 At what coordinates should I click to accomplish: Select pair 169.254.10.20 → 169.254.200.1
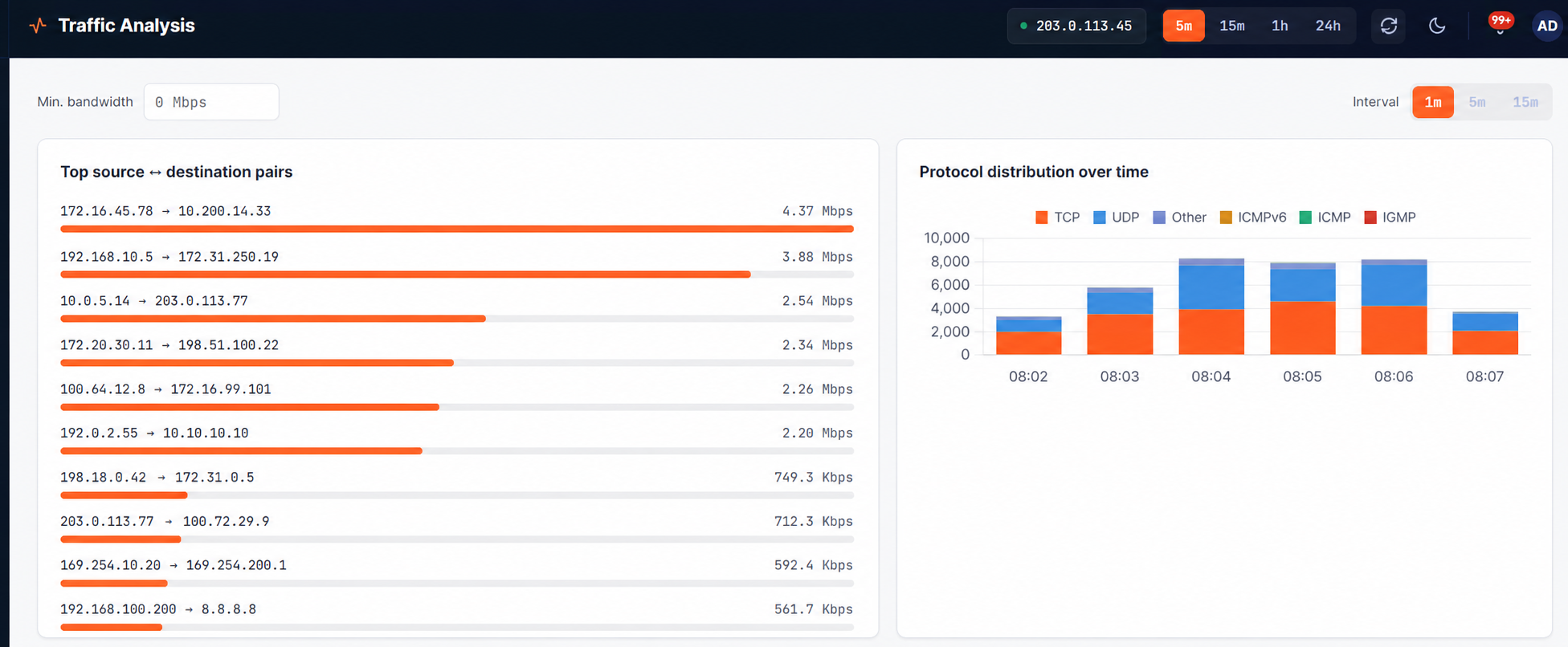pyautogui.click(x=457, y=573)
